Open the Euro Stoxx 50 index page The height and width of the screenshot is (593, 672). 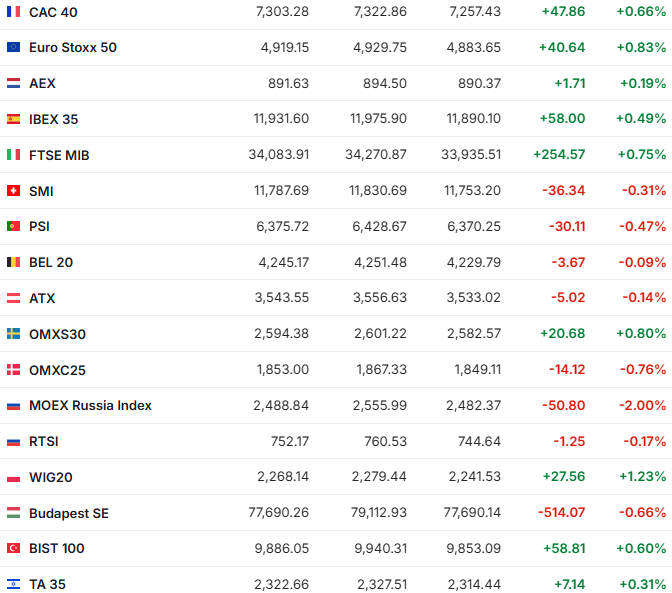click(72, 47)
